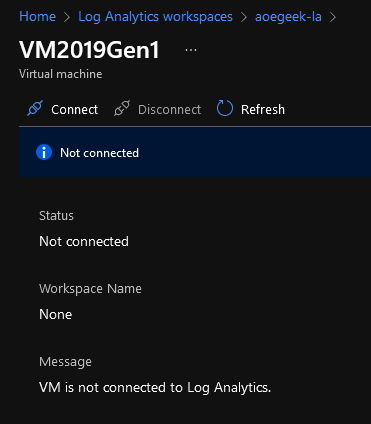This screenshot has height=424, width=371.
Task: Go to Home breadcrumb link
Action: click(x=37, y=16)
